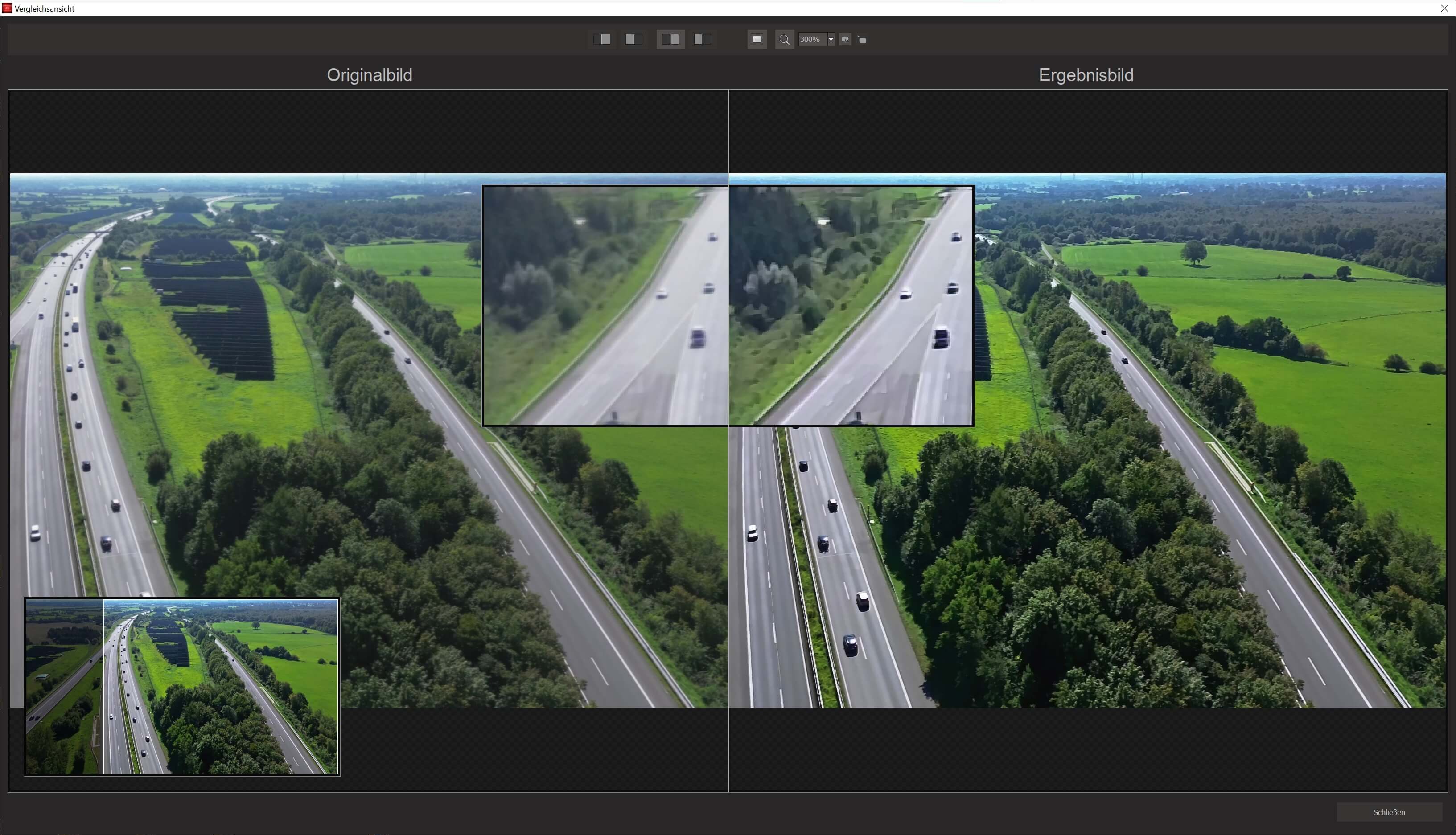This screenshot has height=835, width=1456.
Task: Click the 300% zoom value field
Action: tap(811, 39)
